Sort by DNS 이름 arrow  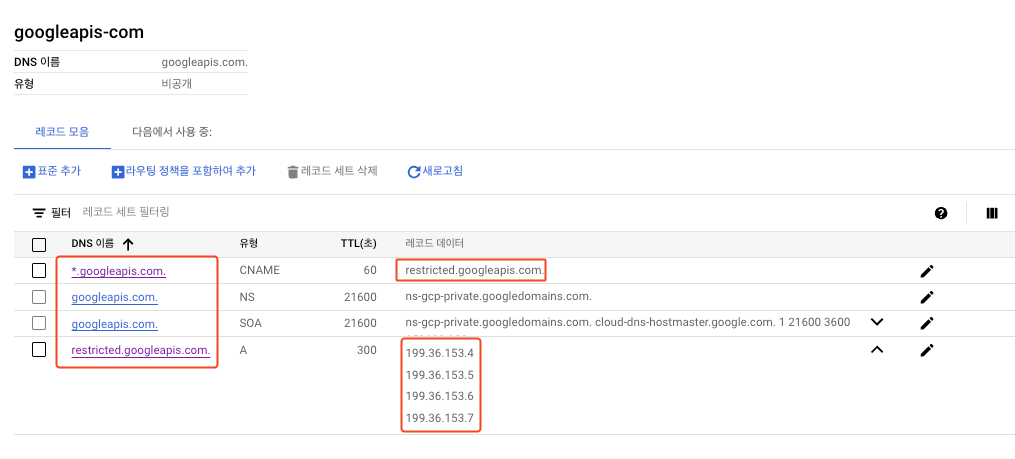(x=128, y=244)
